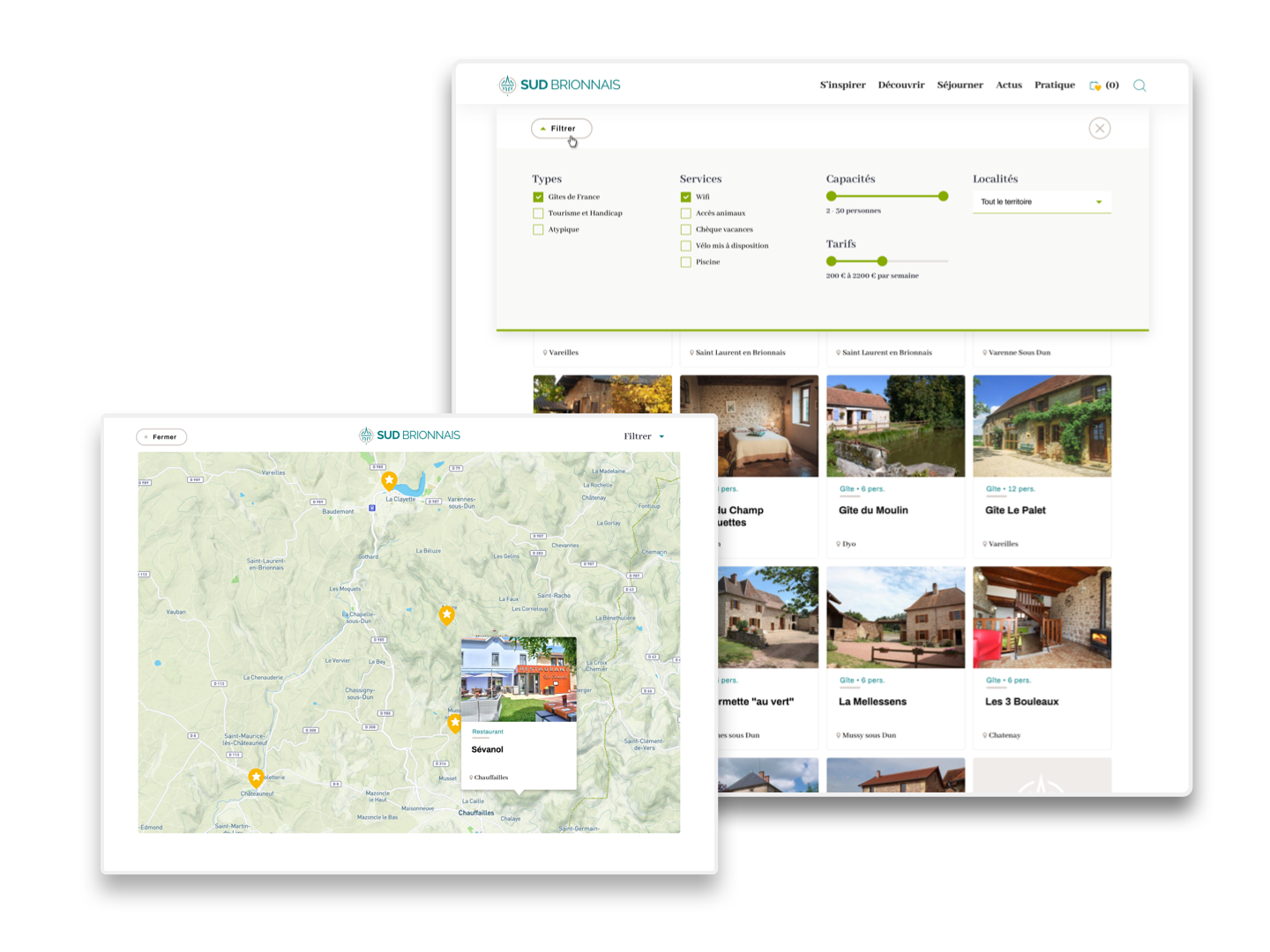Screen dimensions: 1270x952
Task: Open the S'inspirer menu
Action: 842,86
